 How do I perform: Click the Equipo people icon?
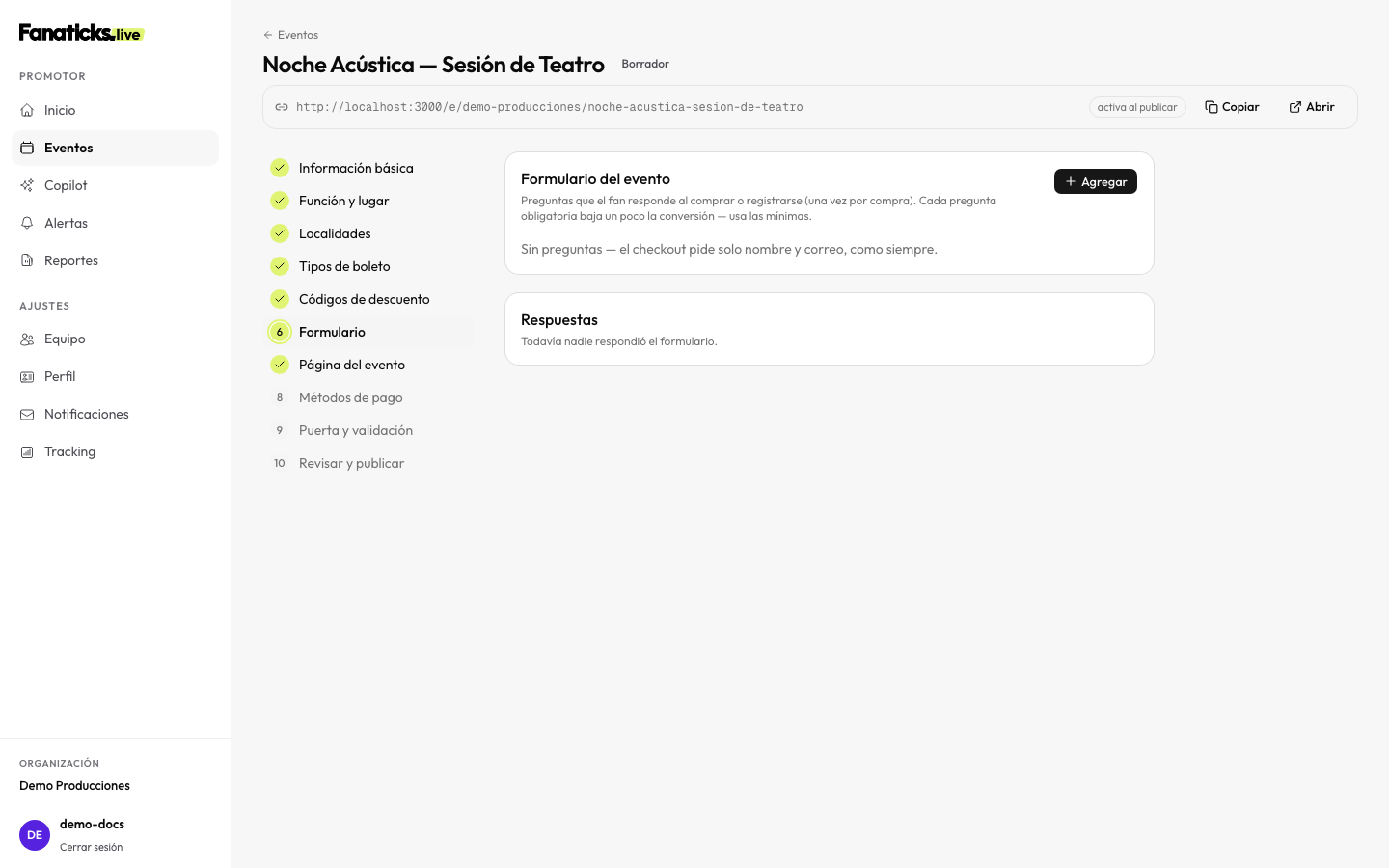27,339
